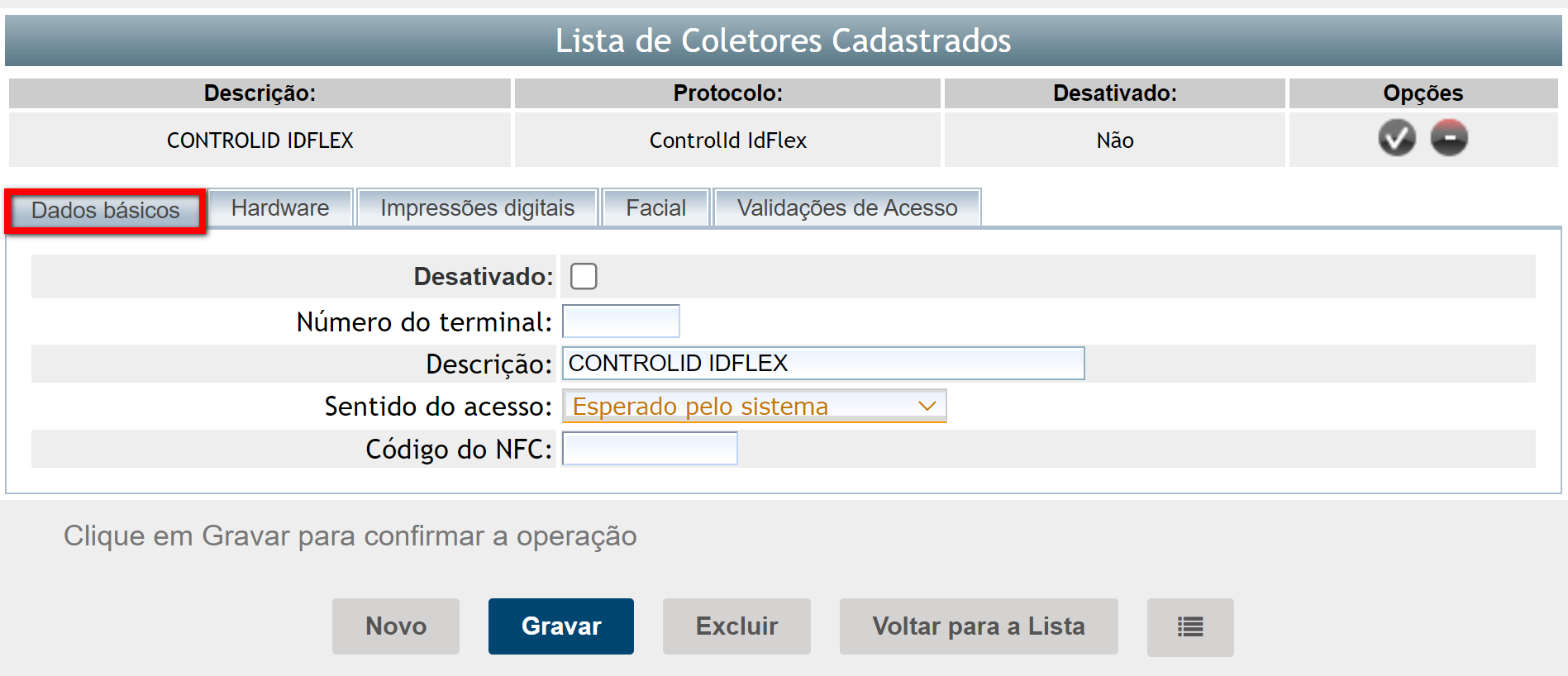Go to the Facial tab
Screen dimensions: 1568x676
click(655, 208)
